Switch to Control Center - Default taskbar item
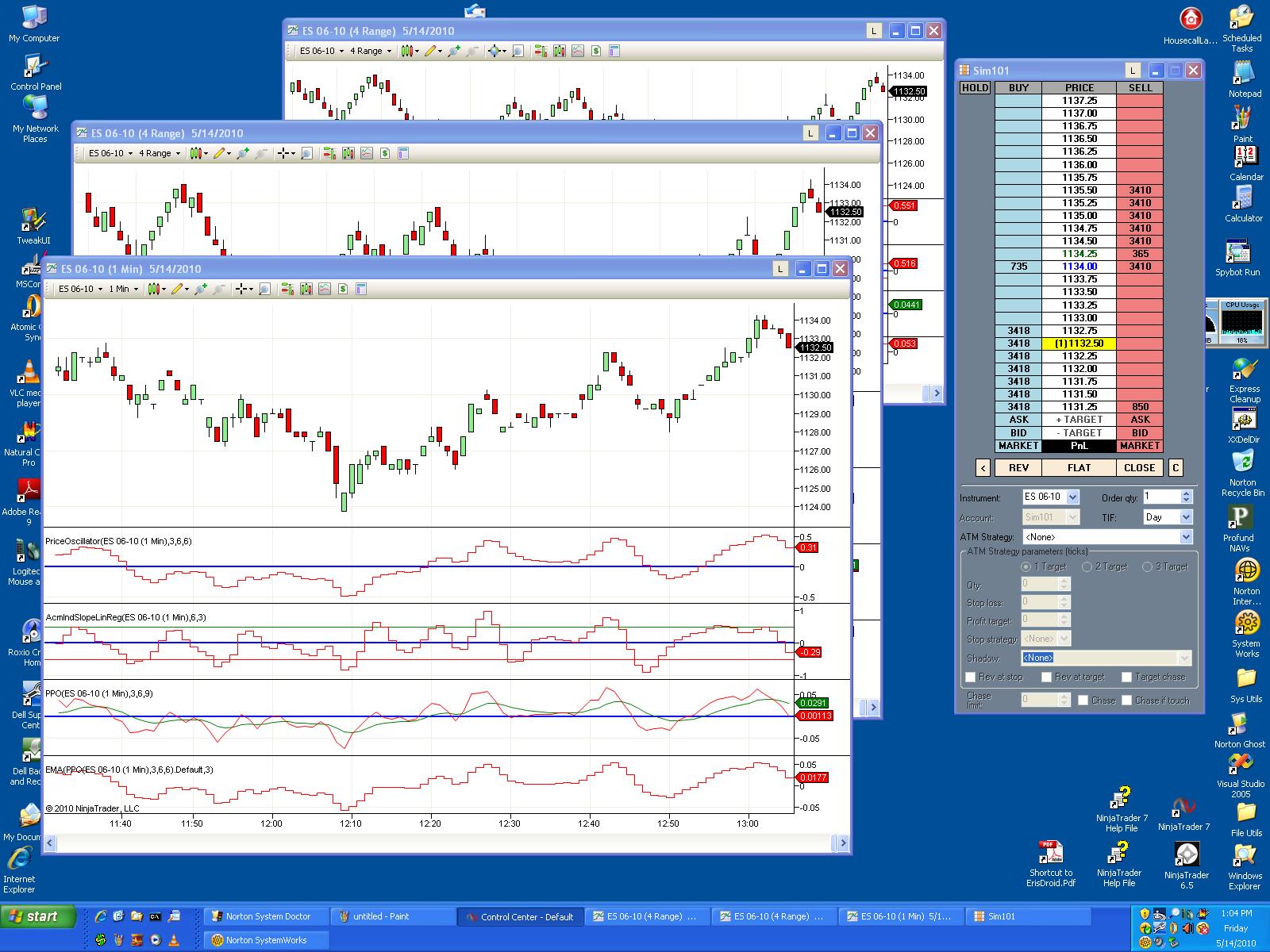 (521, 917)
